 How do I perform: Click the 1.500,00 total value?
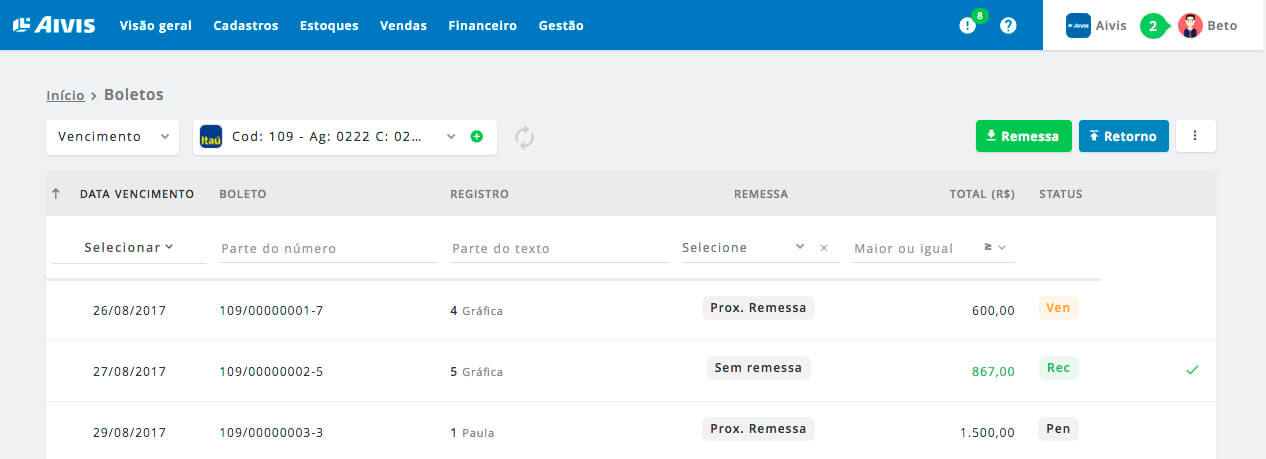985,433
